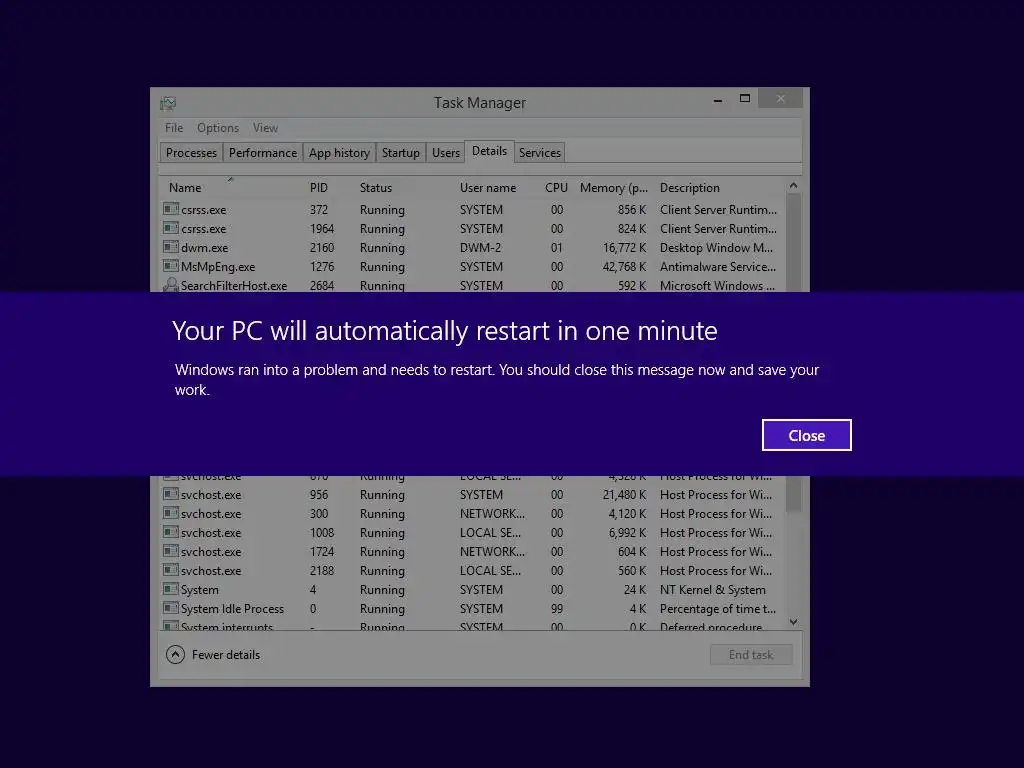Click memory value 21,480 K
This screenshot has width=1024, height=768.
click(624, 494)
